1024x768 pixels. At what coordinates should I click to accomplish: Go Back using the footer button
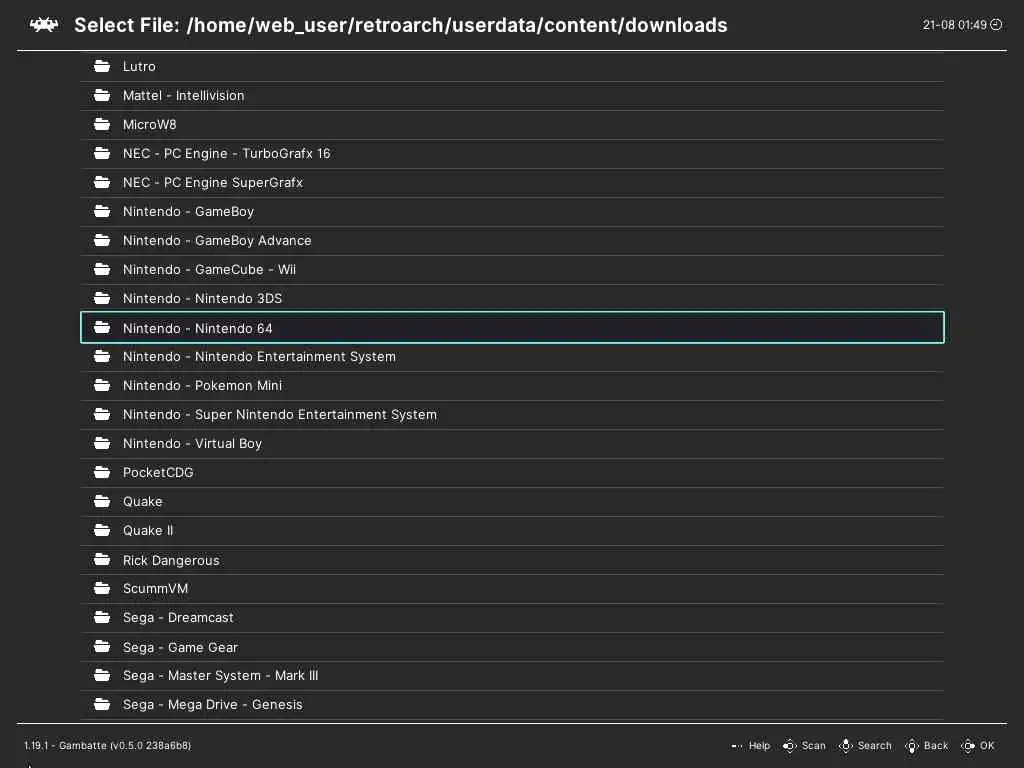coord(926,745)
